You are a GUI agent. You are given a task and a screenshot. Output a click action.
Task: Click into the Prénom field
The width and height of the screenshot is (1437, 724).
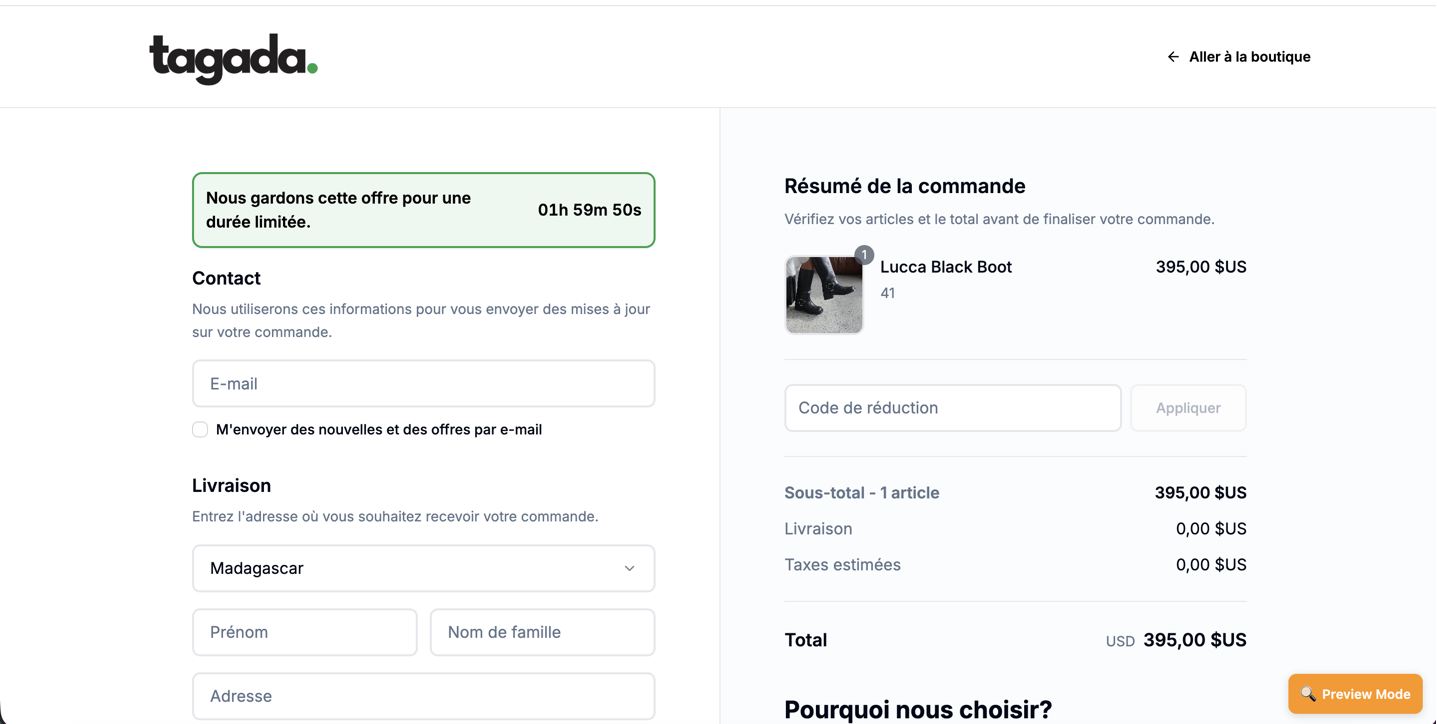pyautogui.click(x=304, y=632)
